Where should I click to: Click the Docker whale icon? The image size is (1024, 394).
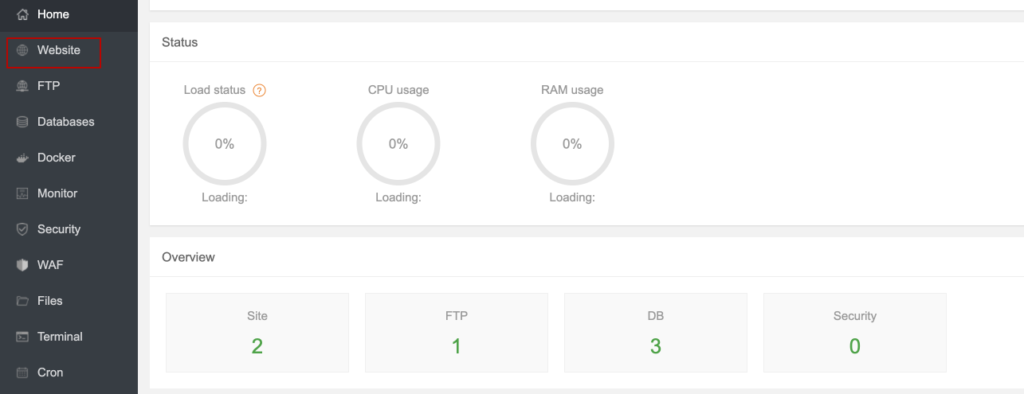coord(22,158)
